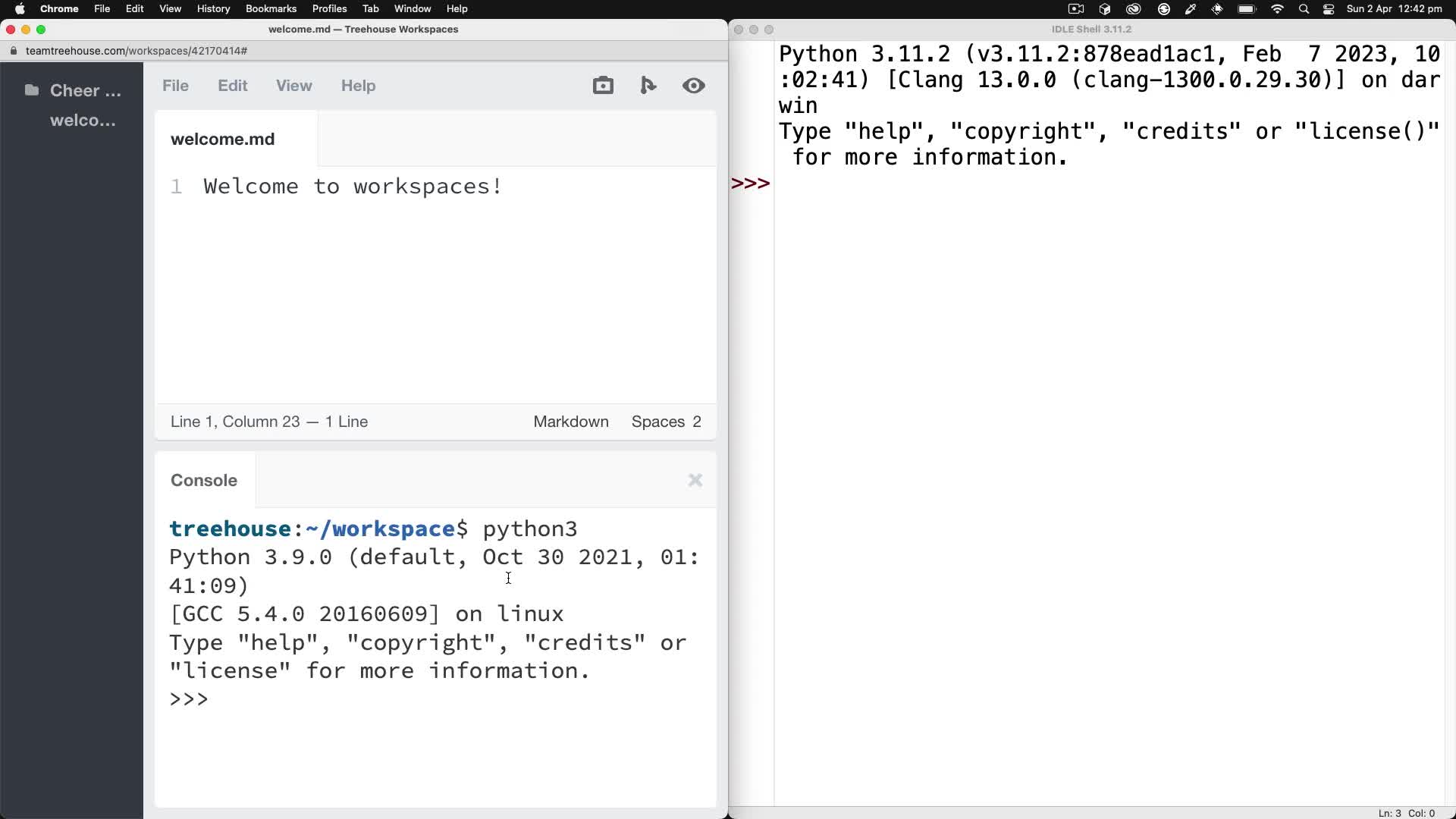Switch to the welcome.md tab

click(x=222, y=139)
